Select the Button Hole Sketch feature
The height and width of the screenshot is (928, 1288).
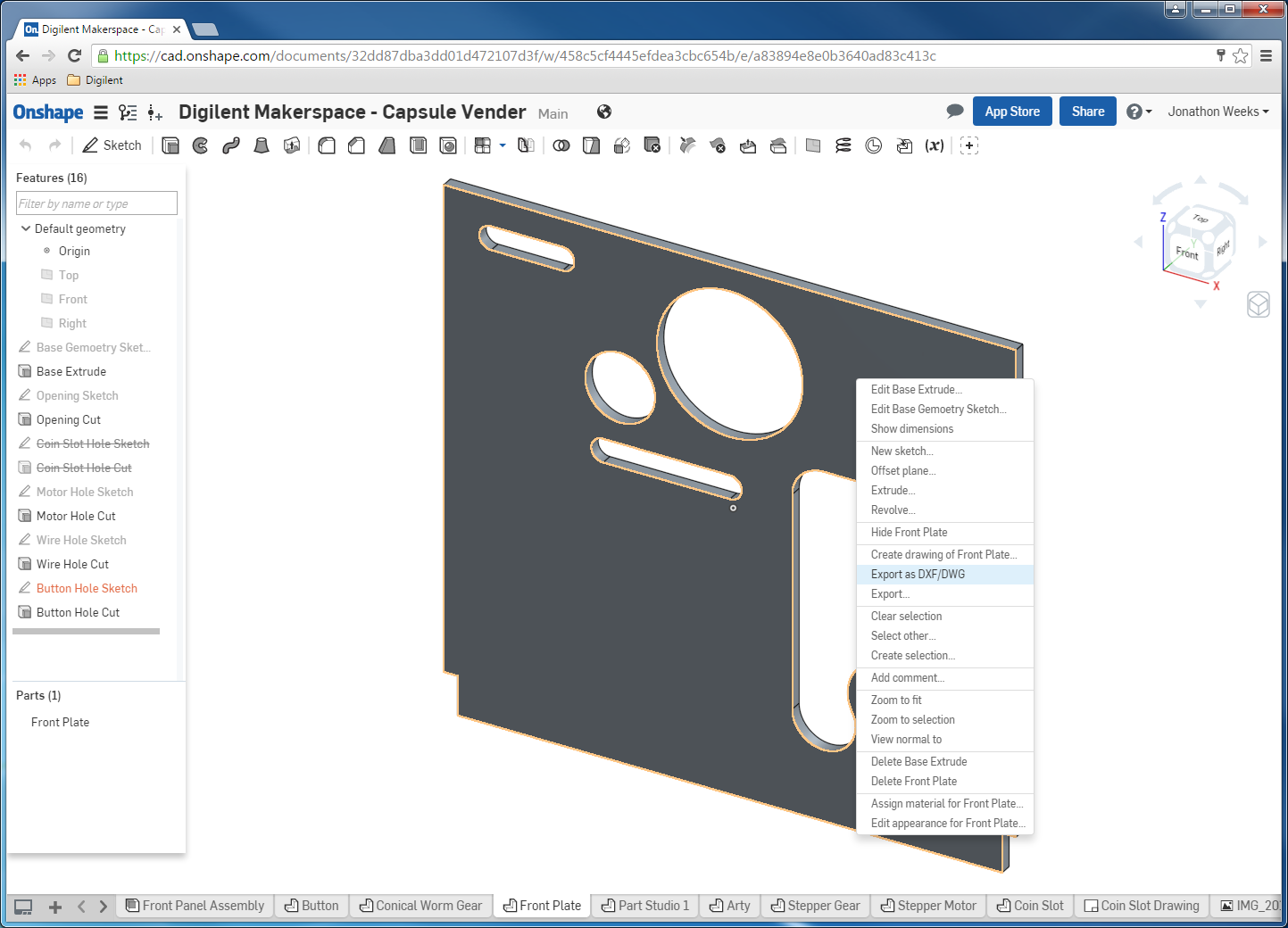(x=87, y=589)
